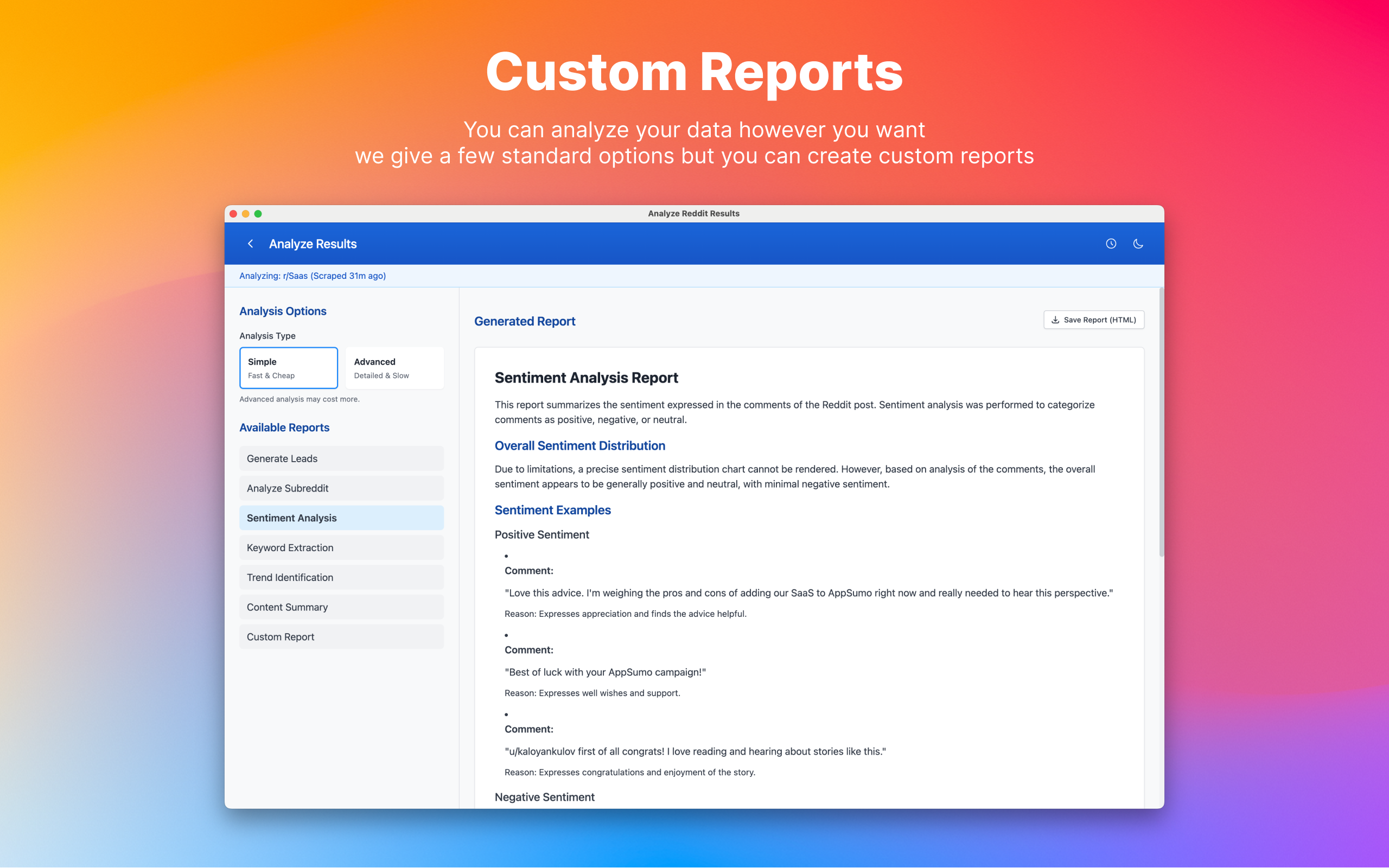Switch to Advanced Detailed & Slow analysis
Screen dimensions: 1389x868
394,367
